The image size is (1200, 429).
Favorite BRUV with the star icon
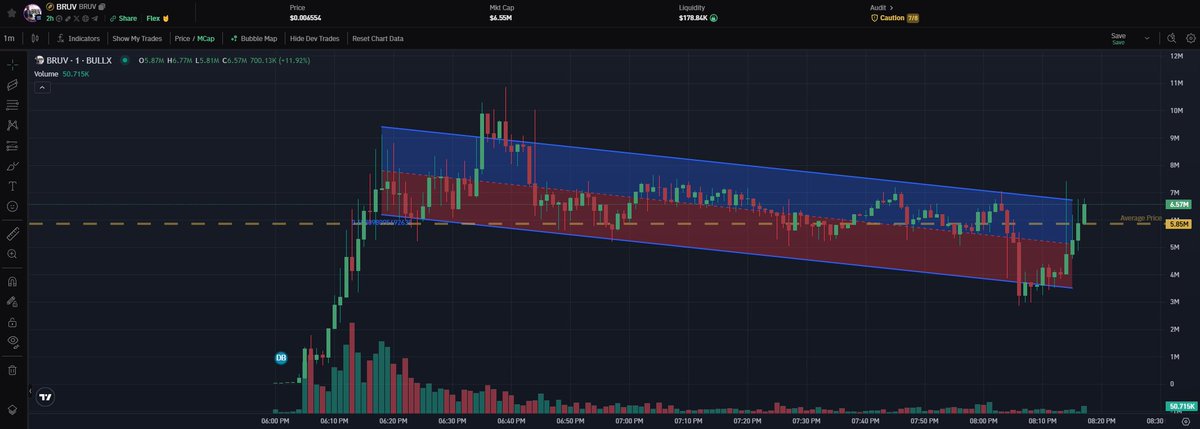pyautogui.click(x=12, y=13)
